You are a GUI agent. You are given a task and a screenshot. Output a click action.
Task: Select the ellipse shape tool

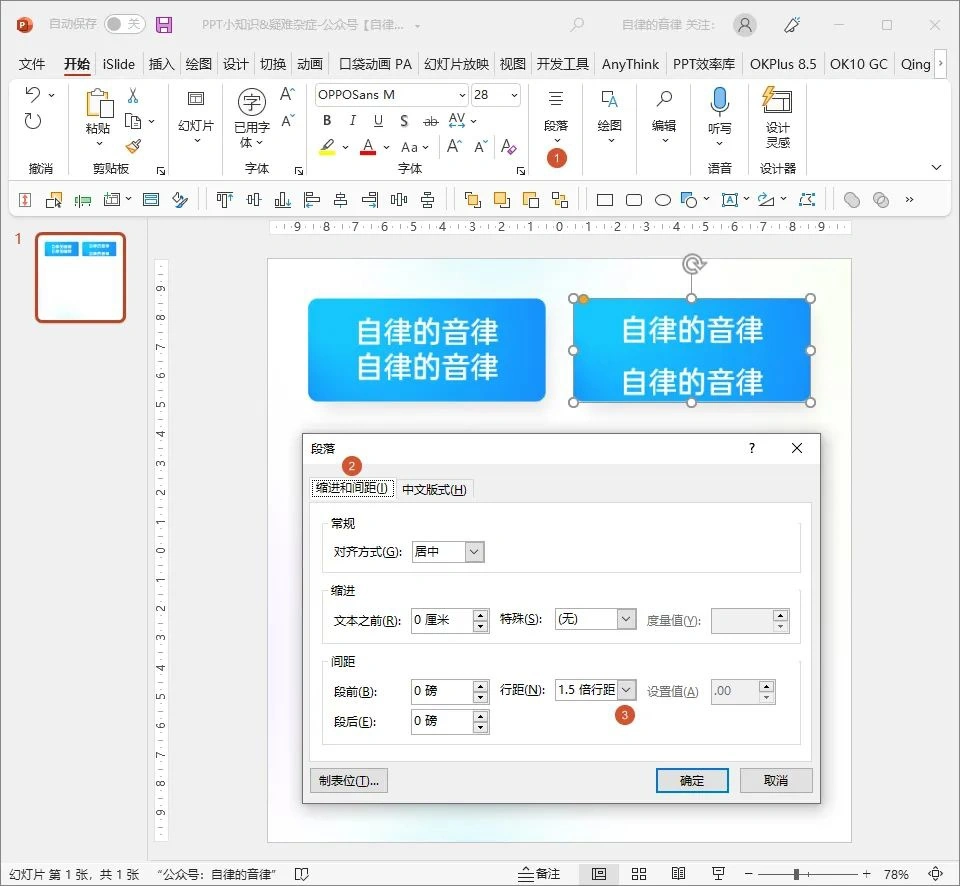click(662, 199)
